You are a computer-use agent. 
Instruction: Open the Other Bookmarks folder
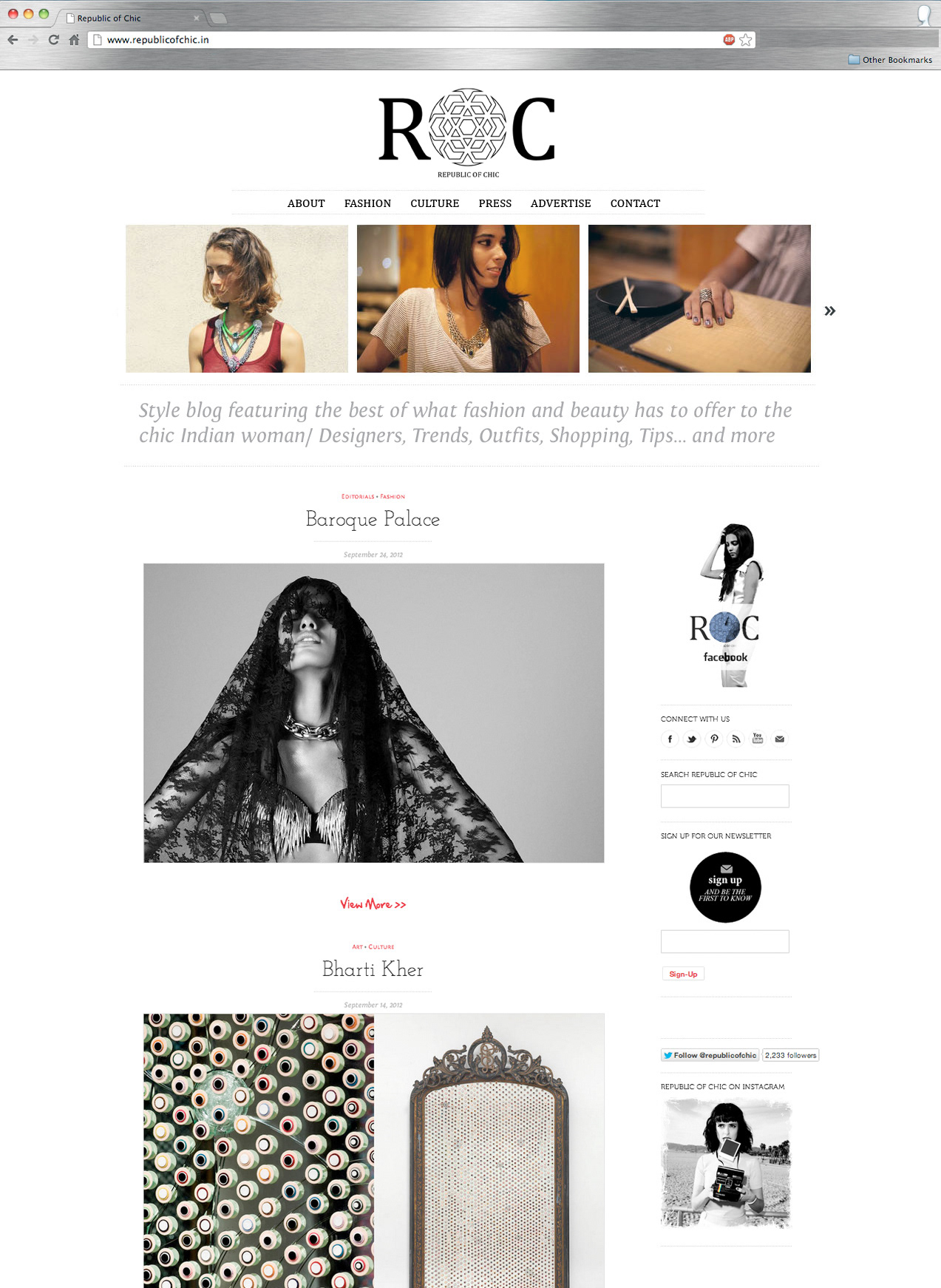click(890, 60)
